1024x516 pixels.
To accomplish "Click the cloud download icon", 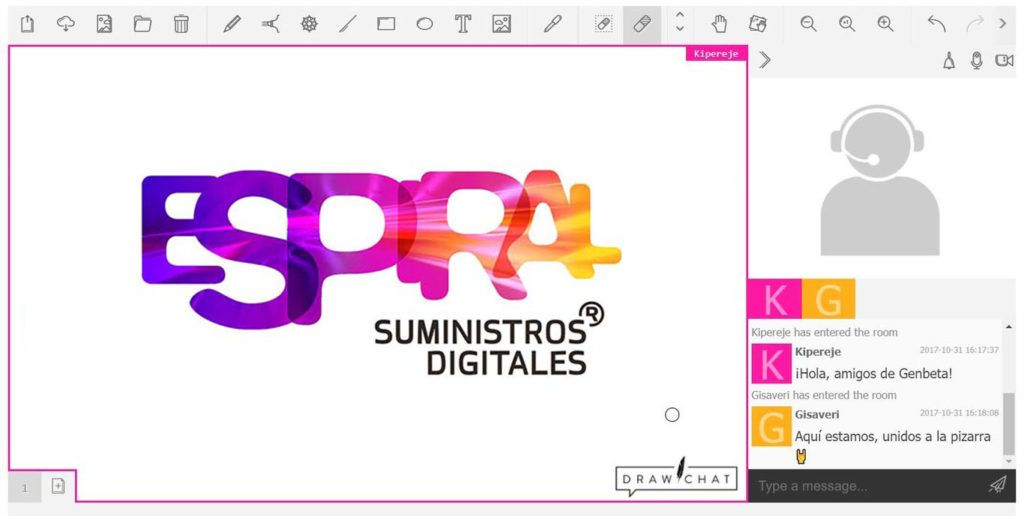I will click(65, 24).
